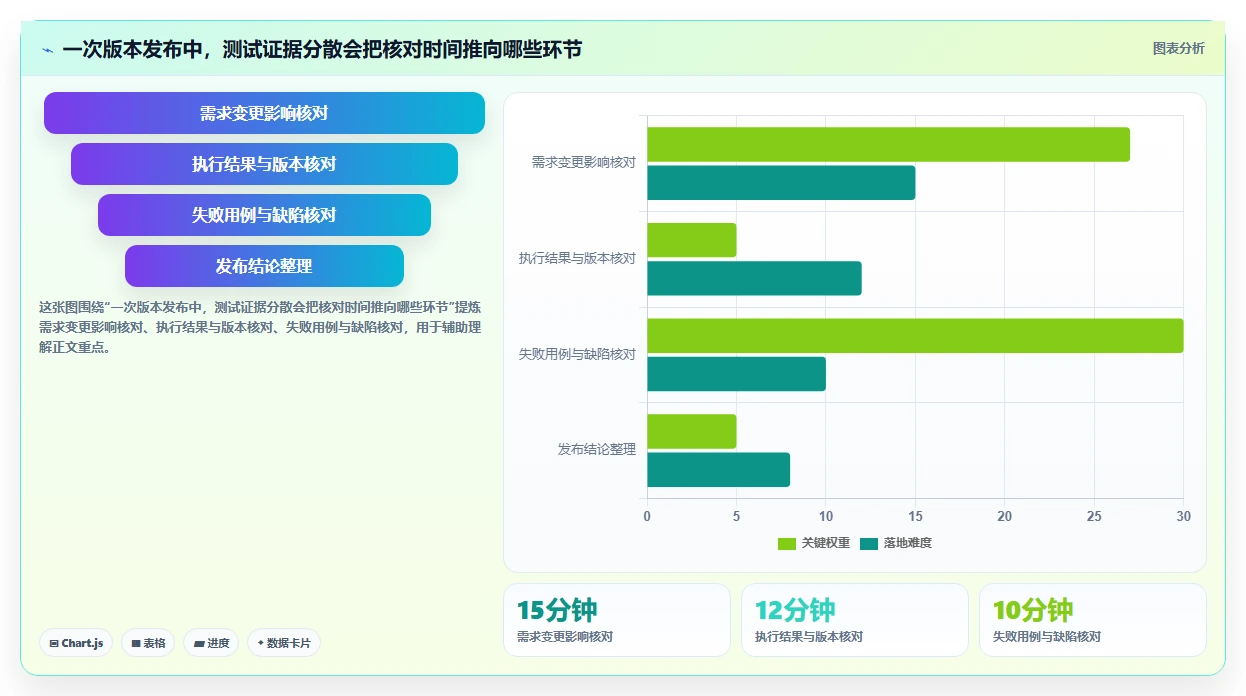Viewport: 1246px width, 696px height.
Task: Open the 15分钟 需求变更影响核对 data card
Action: pos(617,620)
